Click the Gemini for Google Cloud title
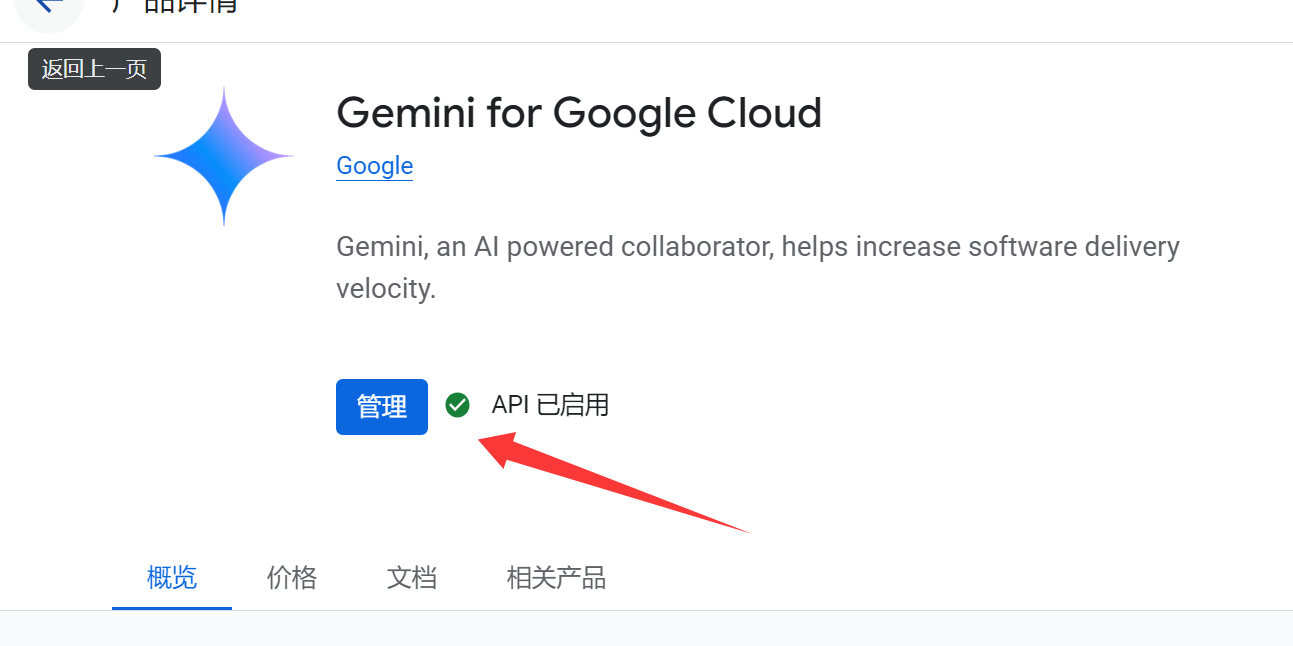1293x646 pixels. click(x=579, y=113)
